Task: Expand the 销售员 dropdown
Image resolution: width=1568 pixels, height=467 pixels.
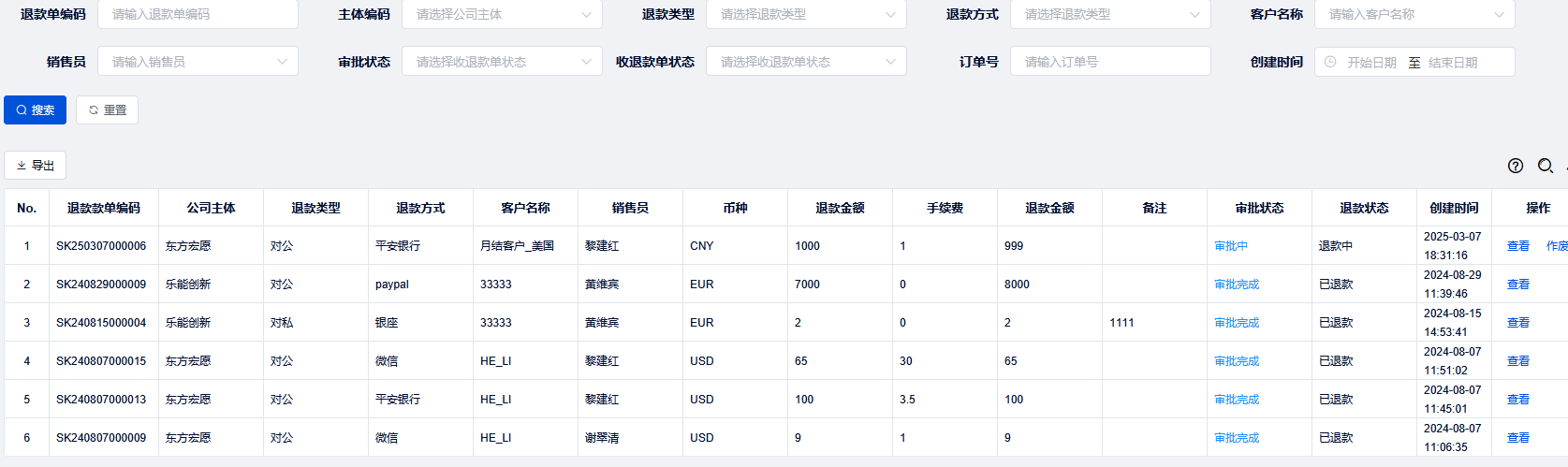Action: tap(198, 62)
